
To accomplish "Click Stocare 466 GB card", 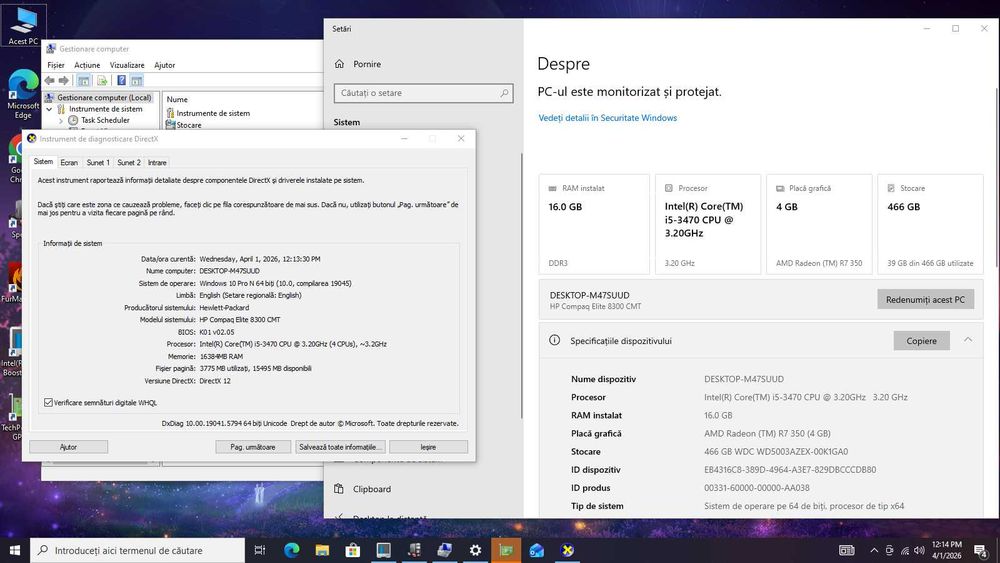I will pyautogui.click(x=930, y=224).
